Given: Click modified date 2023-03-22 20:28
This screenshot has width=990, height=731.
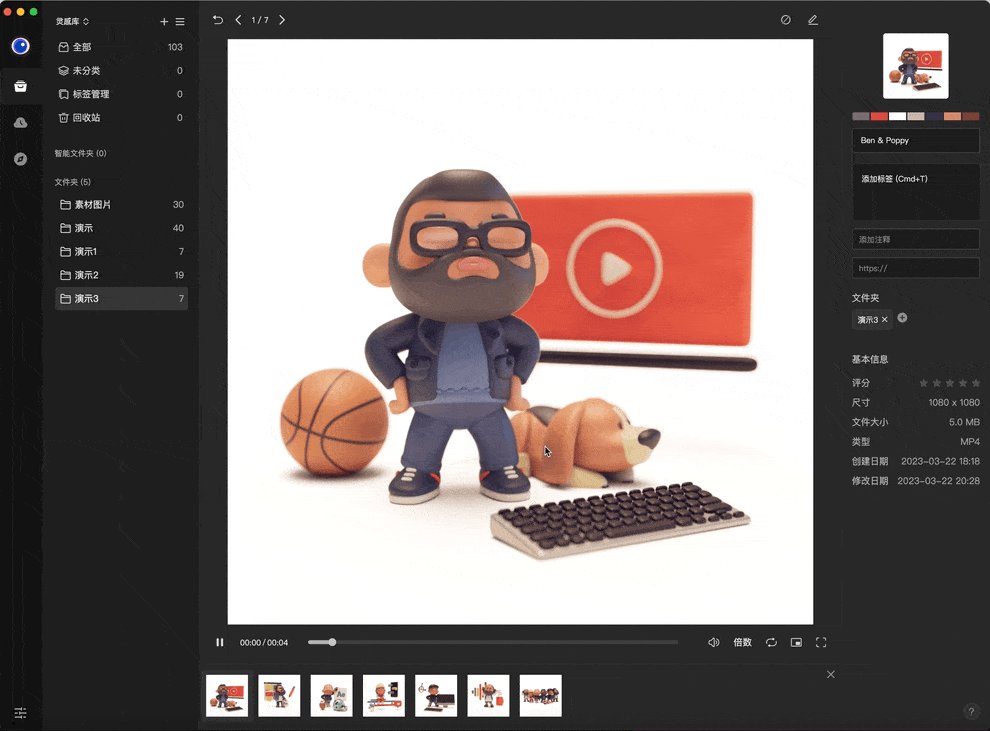Looking at the screenshot, I should 939,481.
